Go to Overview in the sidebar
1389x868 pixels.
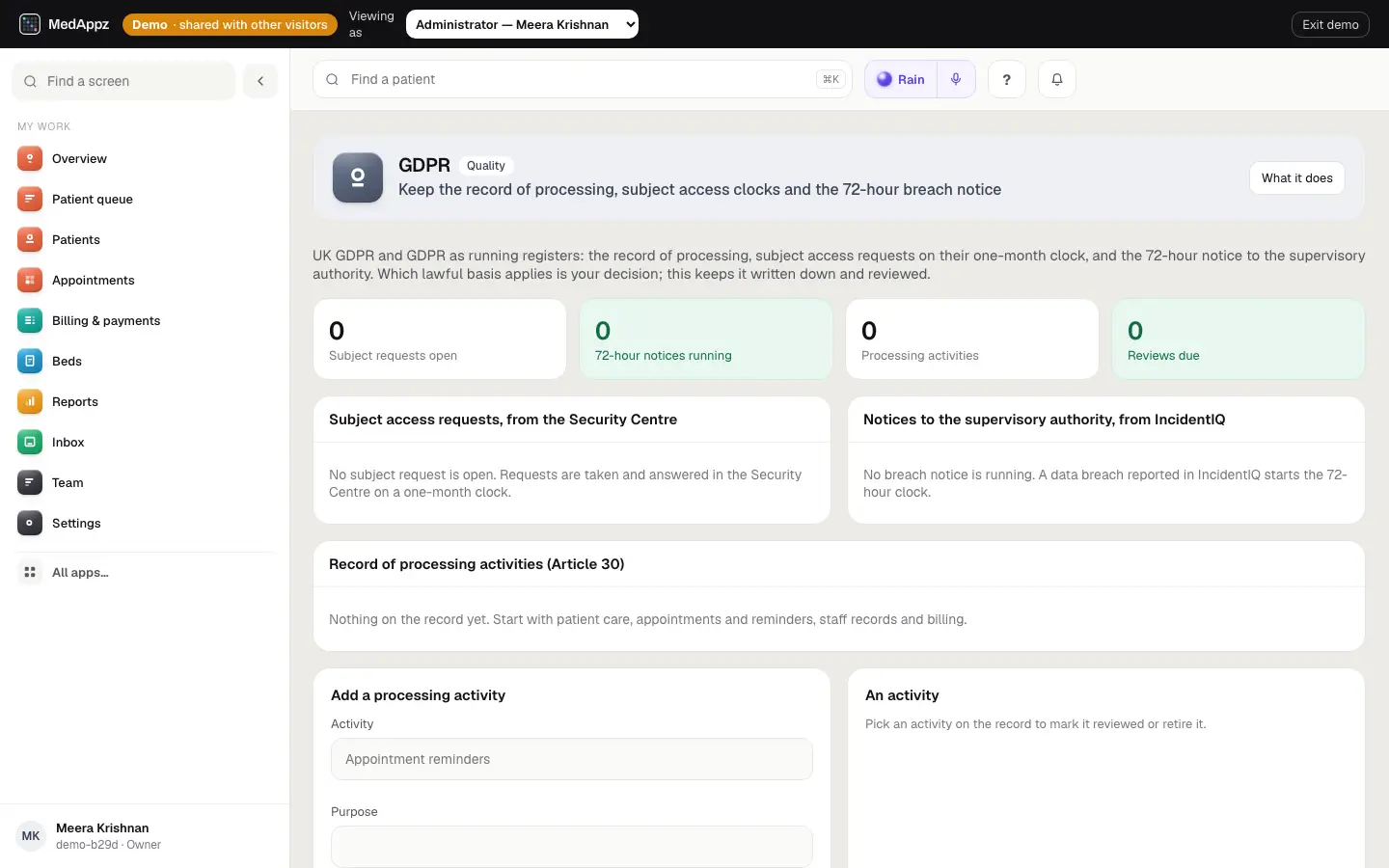(x=145, y=158)
